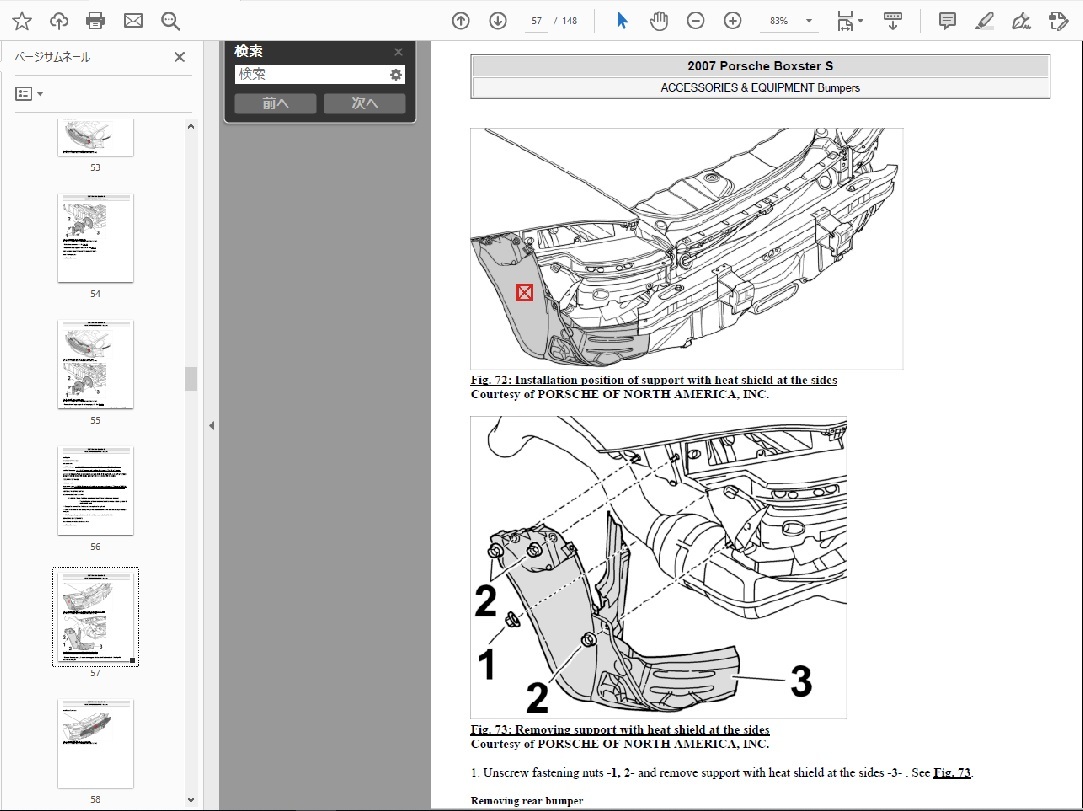Click the 次へ next result button

click(365, 103)
